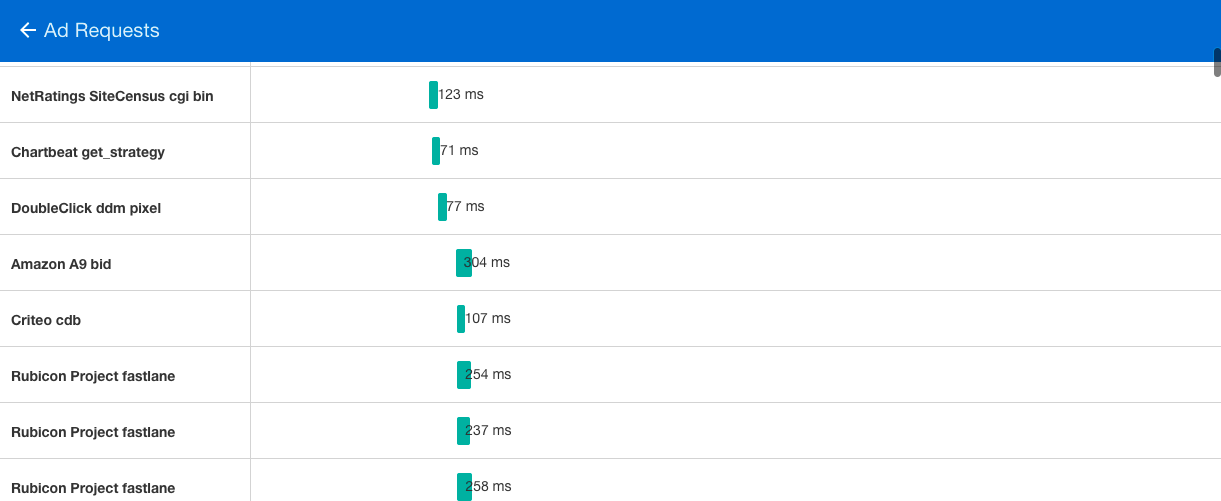Click the 71 ms timing bar
This screenshot has width=1221, height=501.
click(x=436, y=151)
